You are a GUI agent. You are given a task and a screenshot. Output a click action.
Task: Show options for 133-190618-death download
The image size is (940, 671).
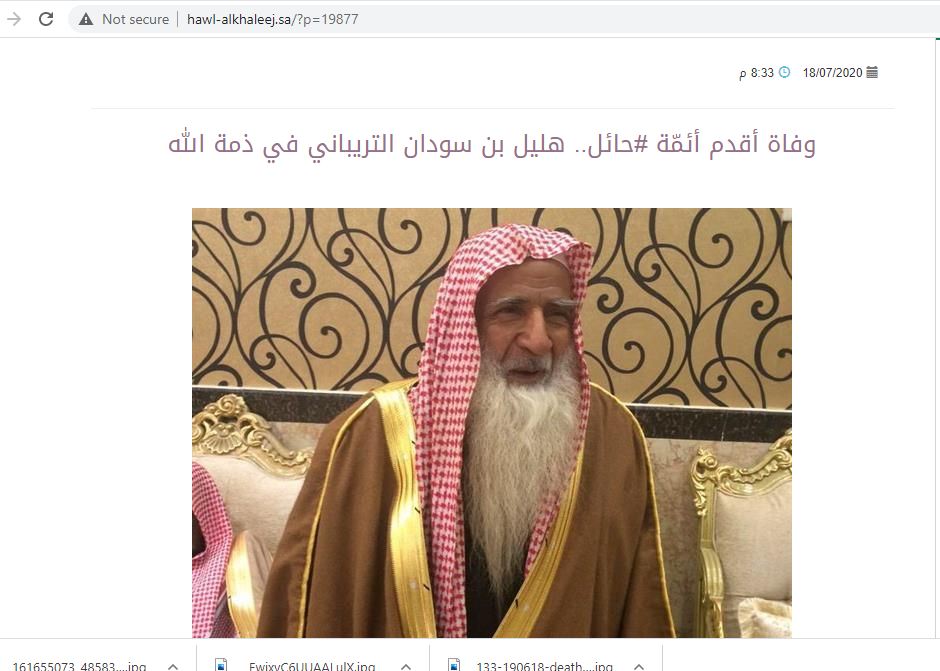(639, 666)
